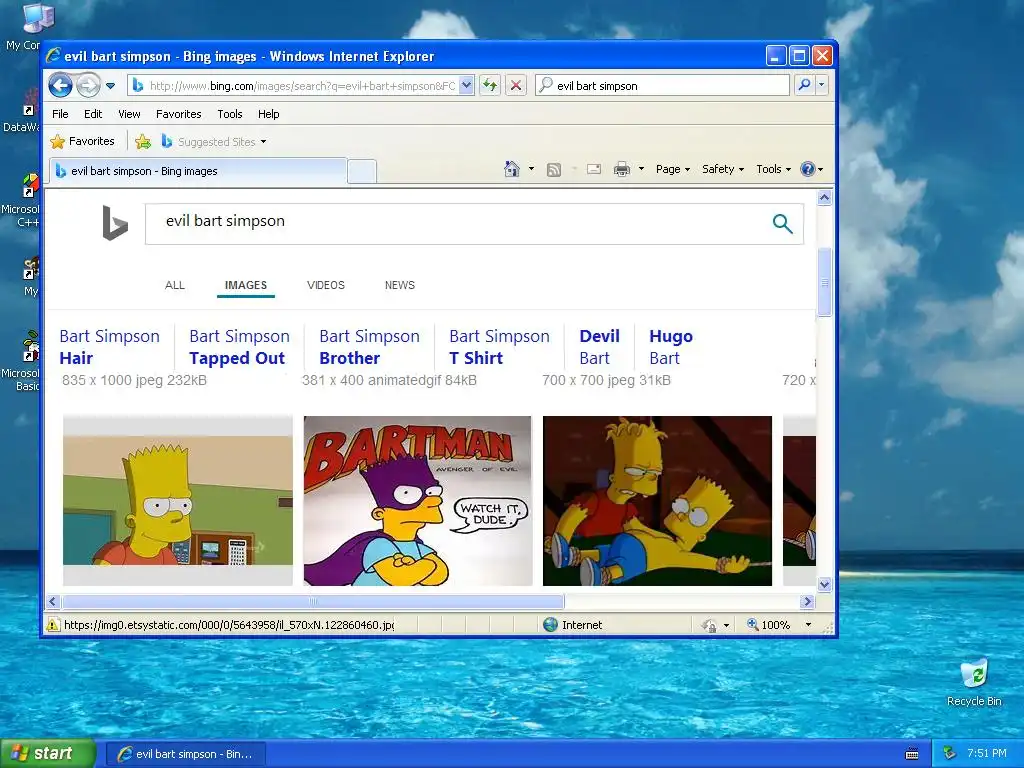This screenshot has width=1024, height=768.
Task: Click the Home icon in command bar
Action: point(512,169)
